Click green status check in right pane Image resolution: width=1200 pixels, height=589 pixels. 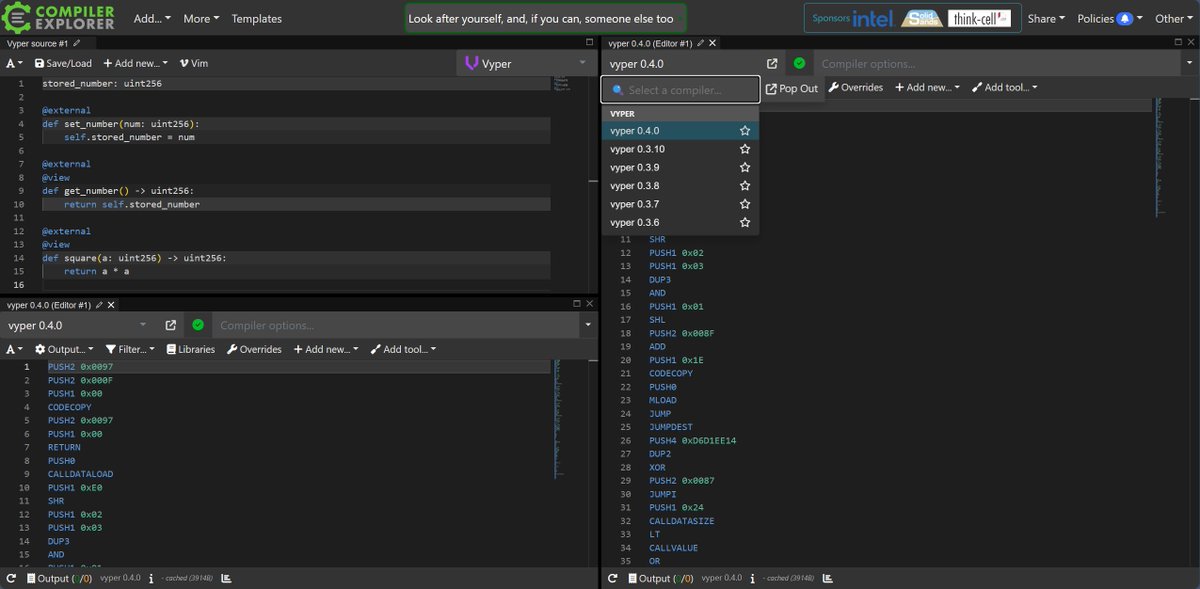[799, 64]
